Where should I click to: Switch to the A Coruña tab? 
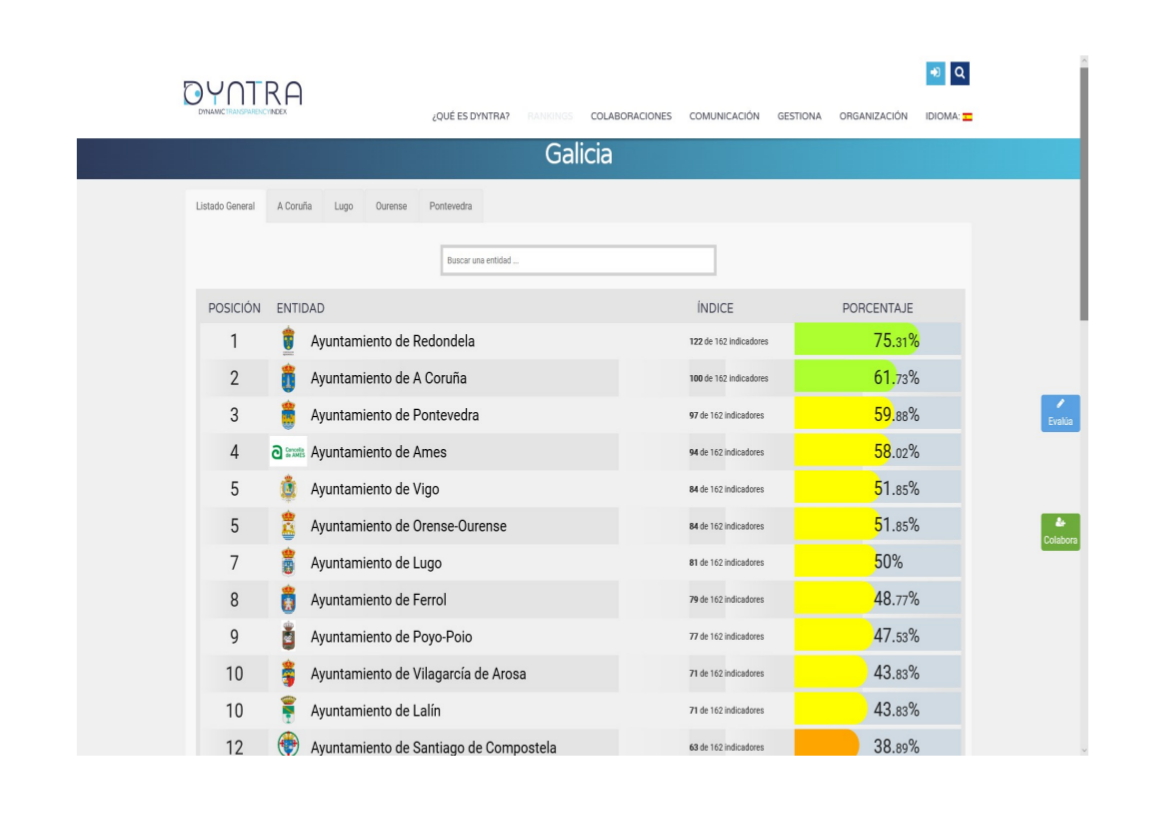click(x=294, y=206)
